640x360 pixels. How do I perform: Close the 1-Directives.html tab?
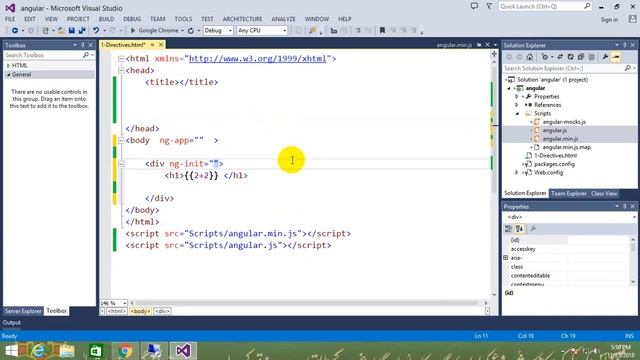point(161,45)
